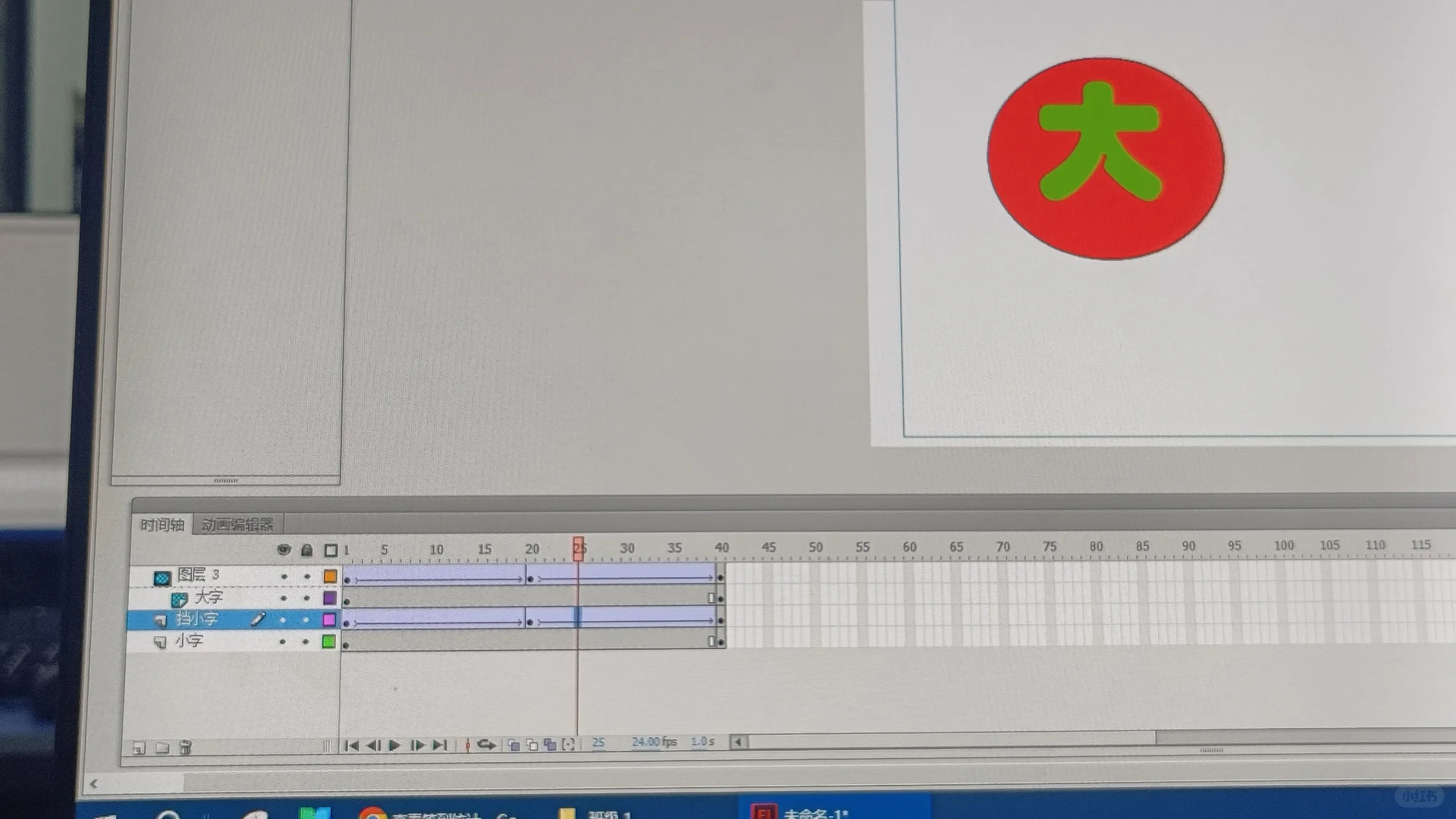Click the timeline scroll left arrow
The height and width of the screenshot is (819, 1456).
[738, 742]
